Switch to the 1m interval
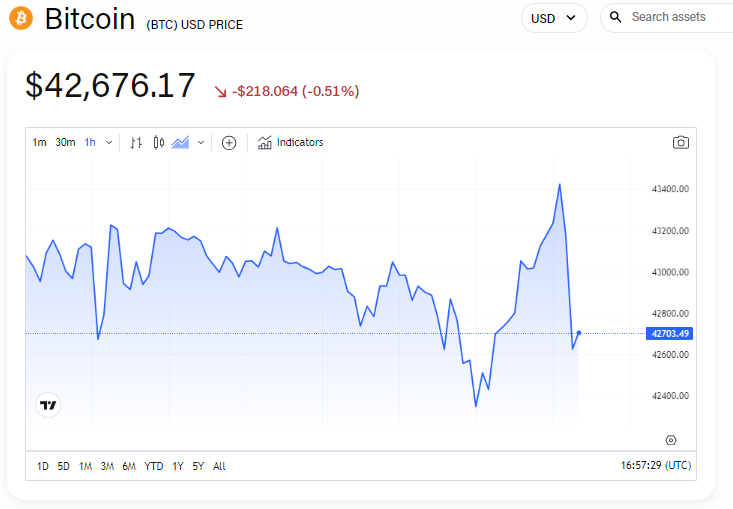Viewport: 733px width, 509px height. [x=39, y=143]
